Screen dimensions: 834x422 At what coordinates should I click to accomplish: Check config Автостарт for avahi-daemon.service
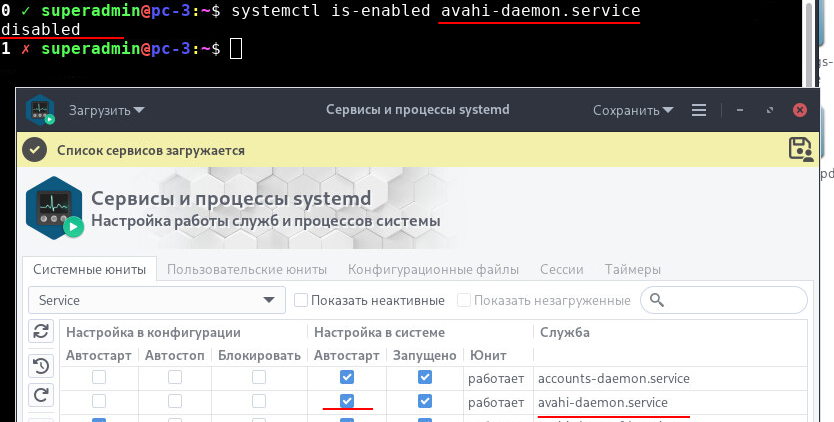coord(99,401)
